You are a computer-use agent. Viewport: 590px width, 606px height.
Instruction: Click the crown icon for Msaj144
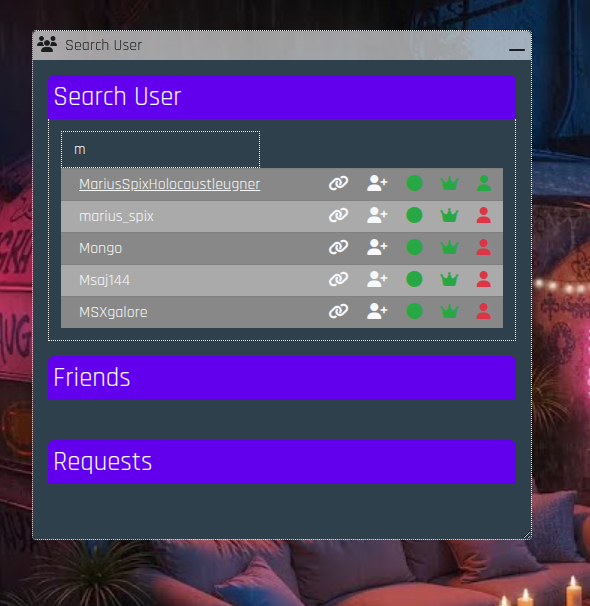coord(449,279)
